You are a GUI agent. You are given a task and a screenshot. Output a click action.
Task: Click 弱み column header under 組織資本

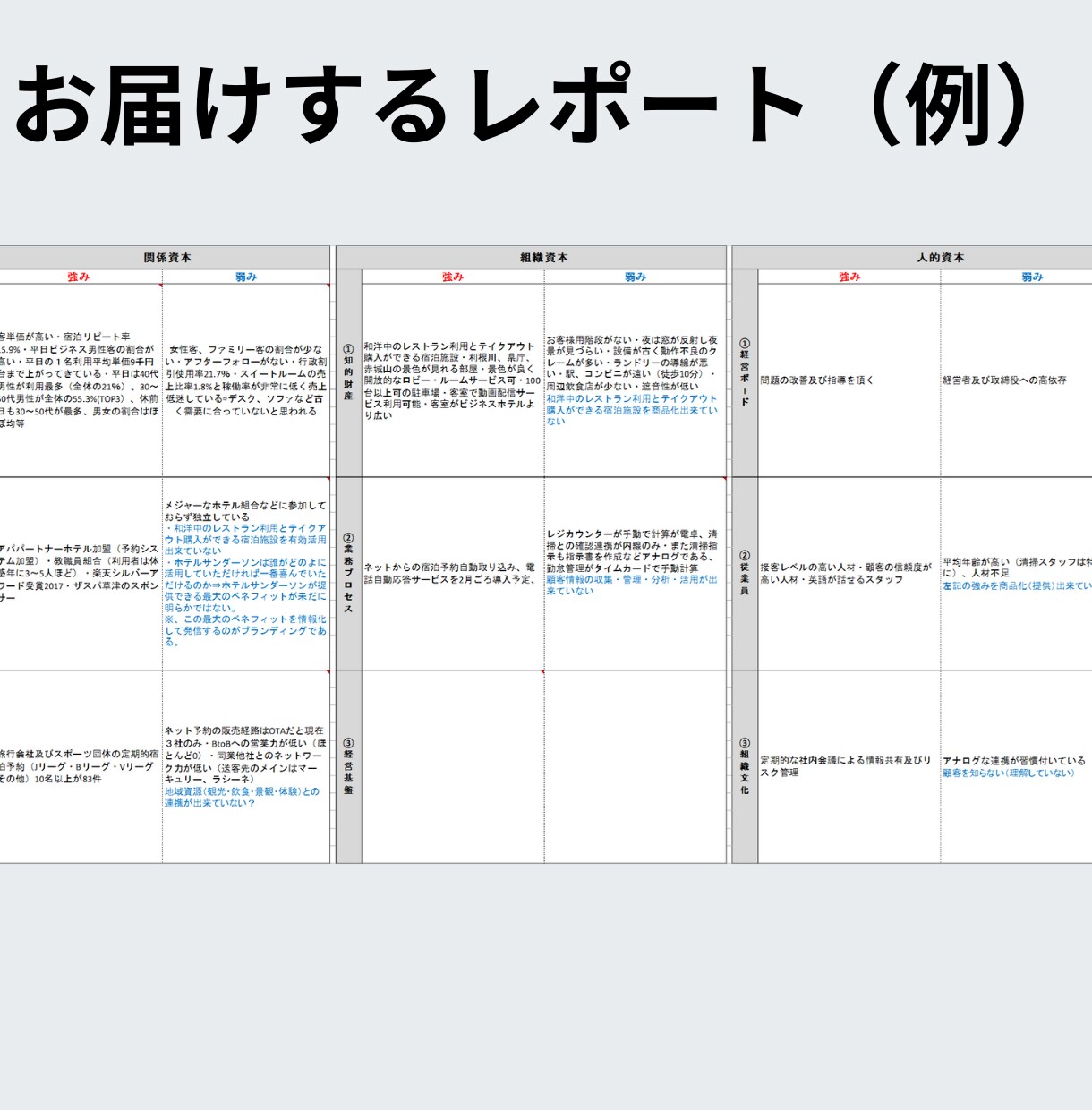point(636,277)
